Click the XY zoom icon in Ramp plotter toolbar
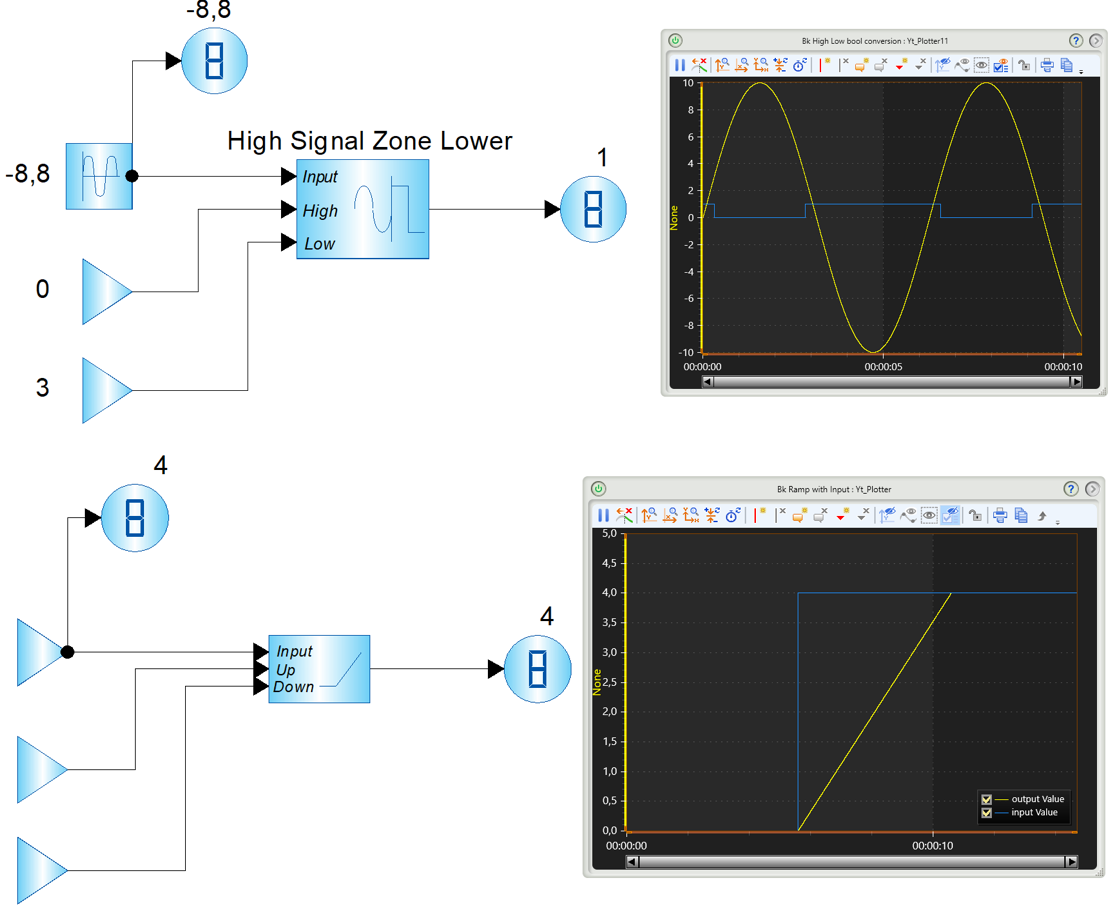The width and height of the screenshot is (1115, 907). (690, 515)
